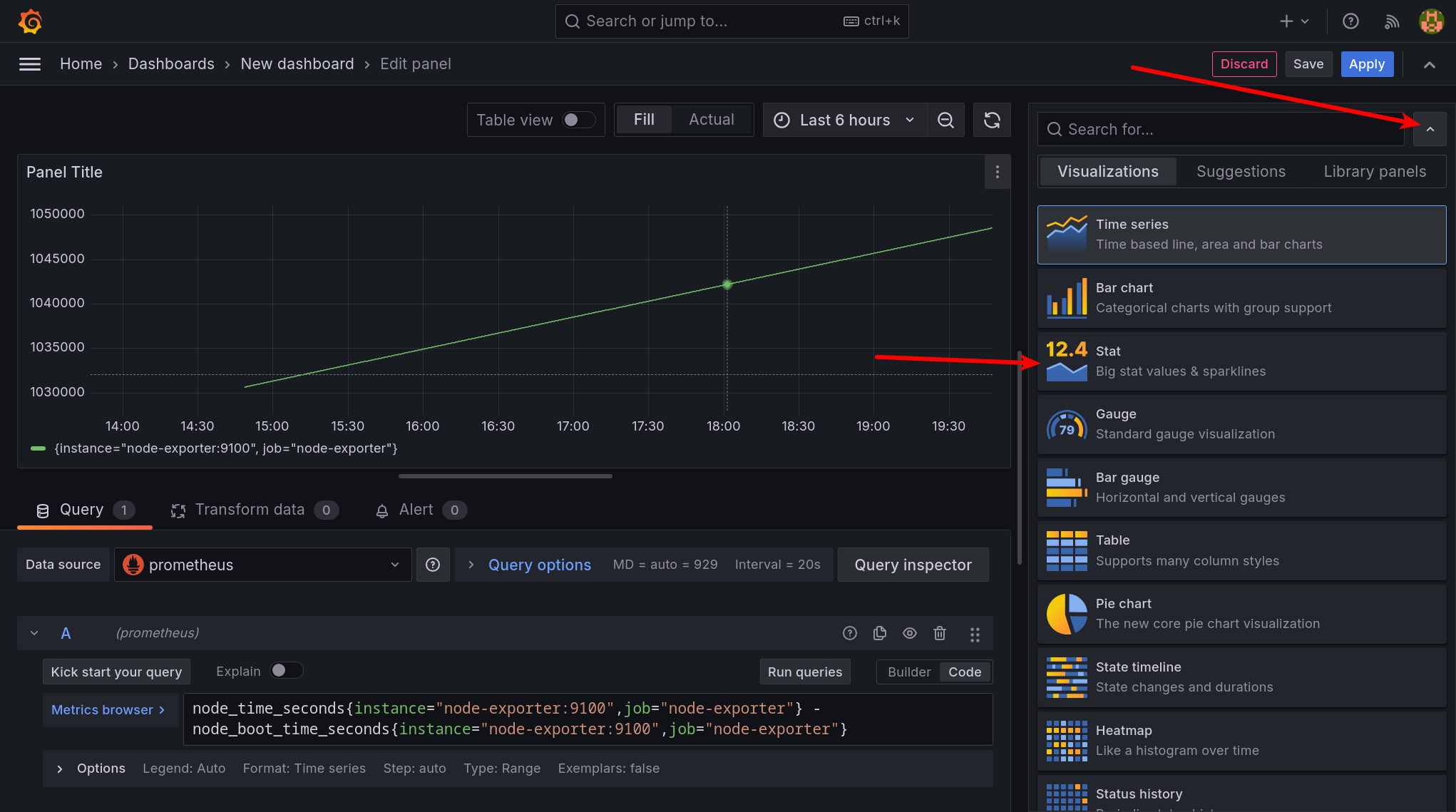Go to Home breadcrumb

click(x=81, y=64)
